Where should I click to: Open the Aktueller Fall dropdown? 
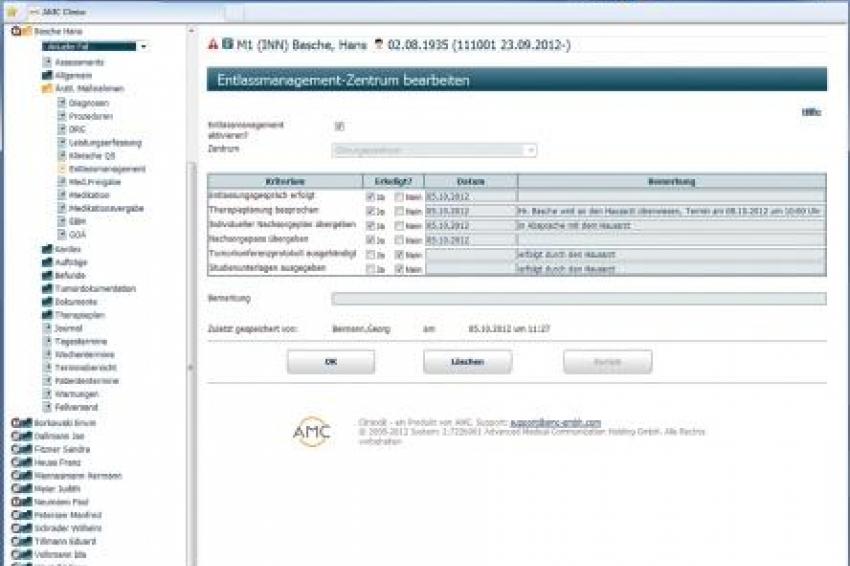pyautogui.click(x=95, y=46)
